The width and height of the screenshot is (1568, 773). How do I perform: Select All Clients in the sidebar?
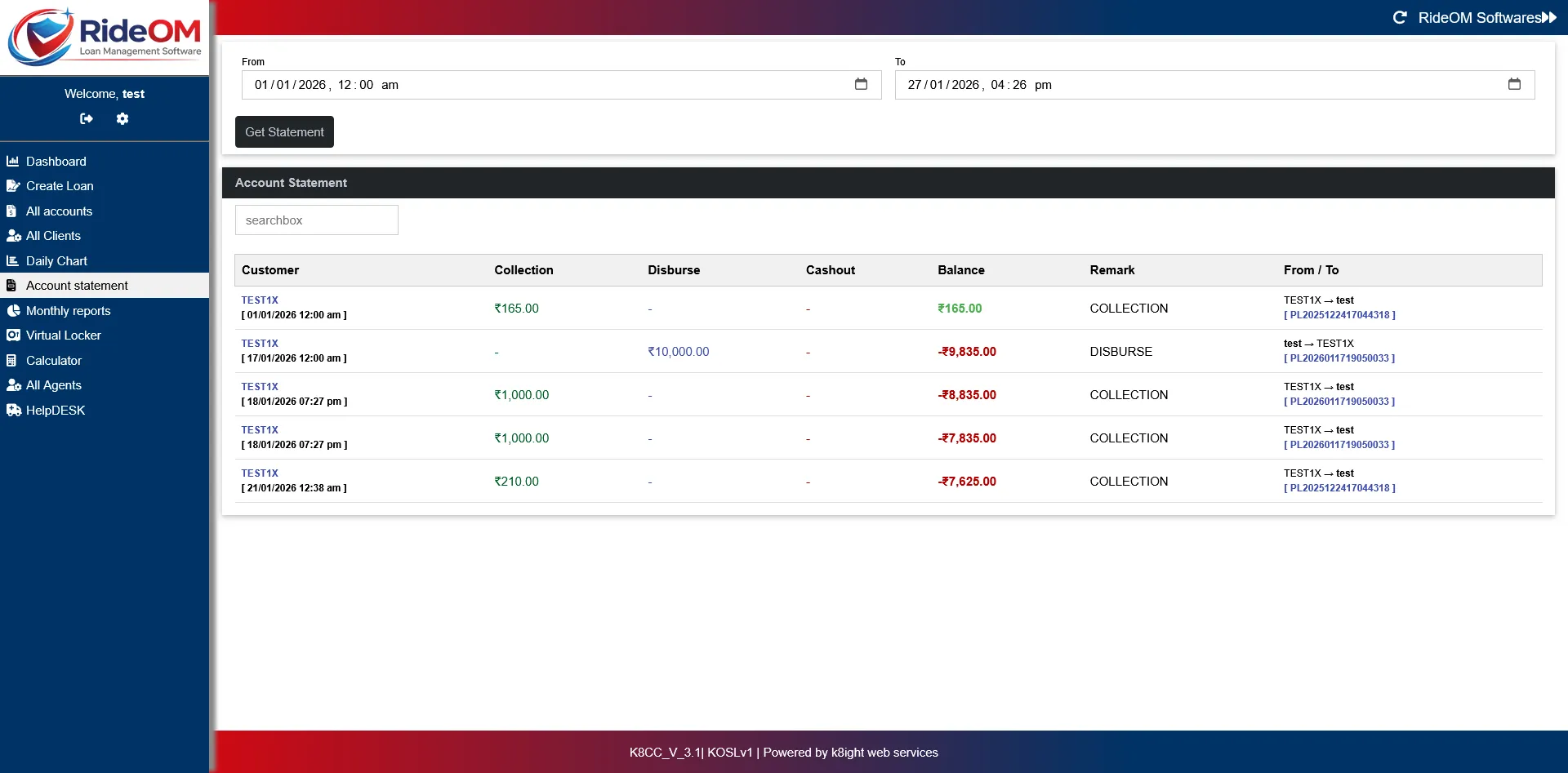click(x=53, y=236)
